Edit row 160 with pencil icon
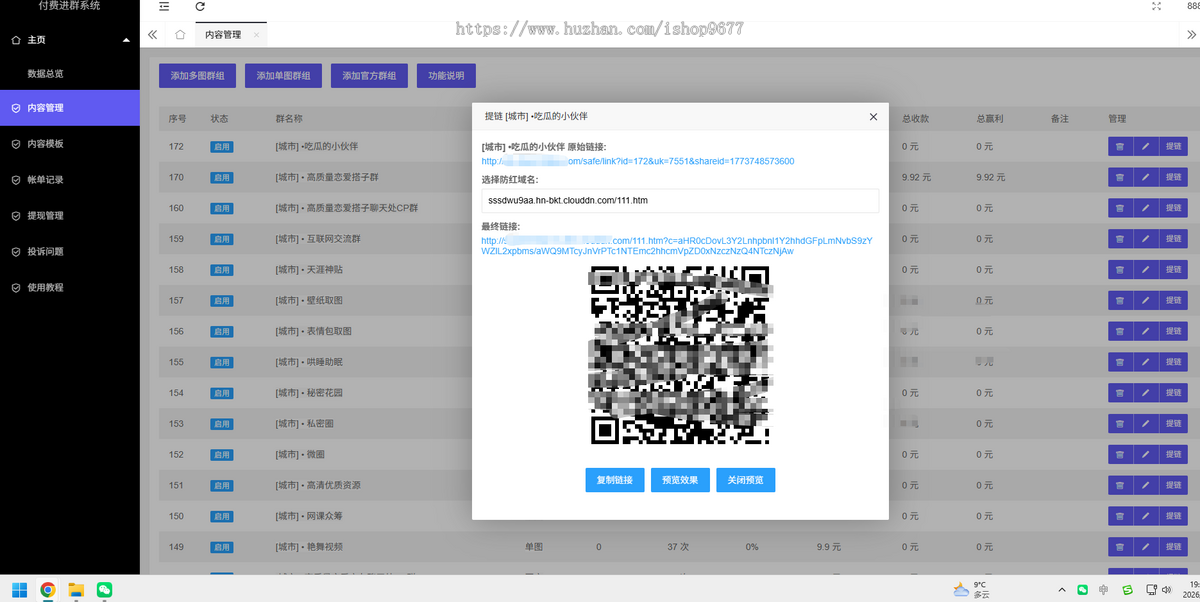 coord(1146,208)
